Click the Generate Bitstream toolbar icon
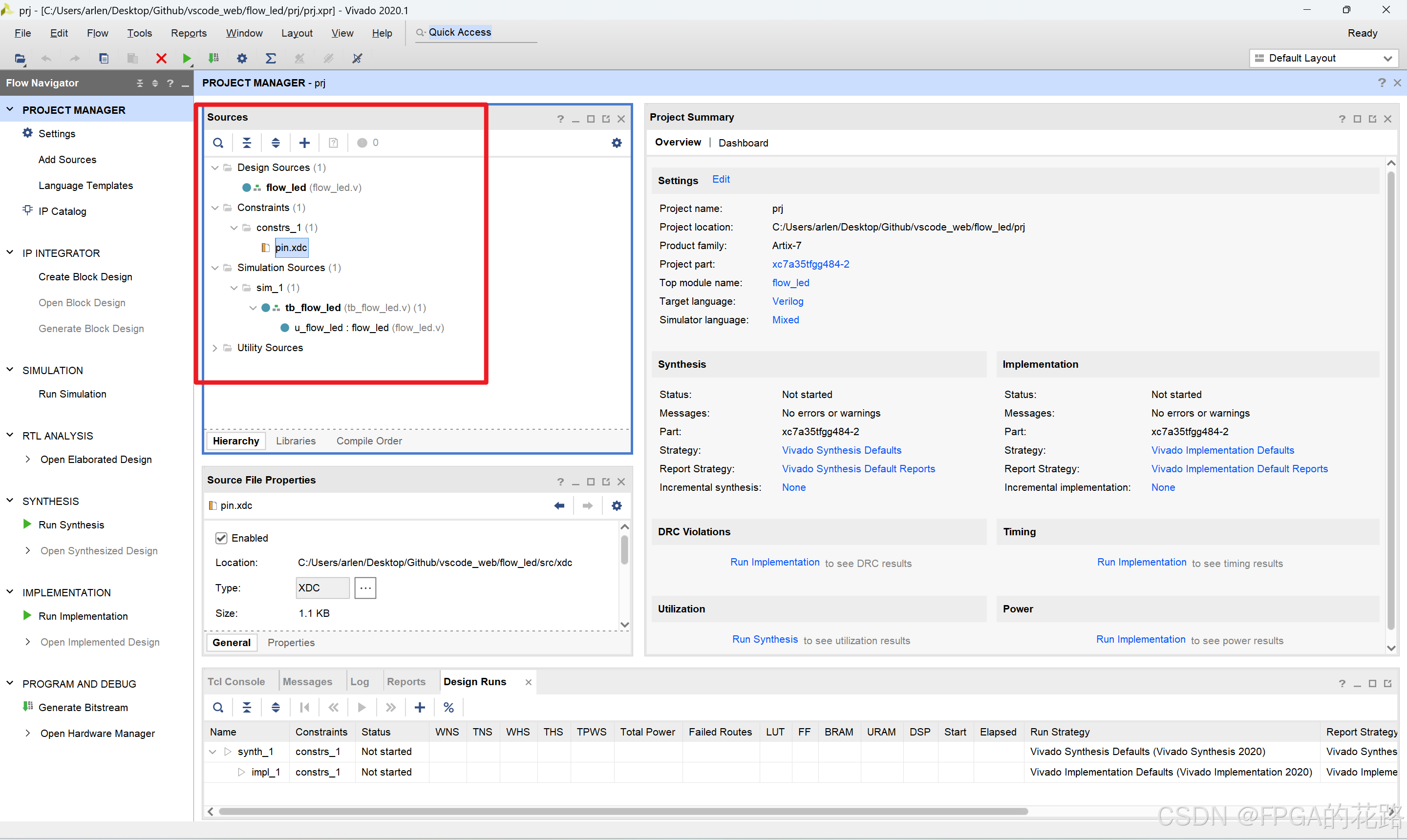Screen dimensions: 1407x840 coord(213,58)
